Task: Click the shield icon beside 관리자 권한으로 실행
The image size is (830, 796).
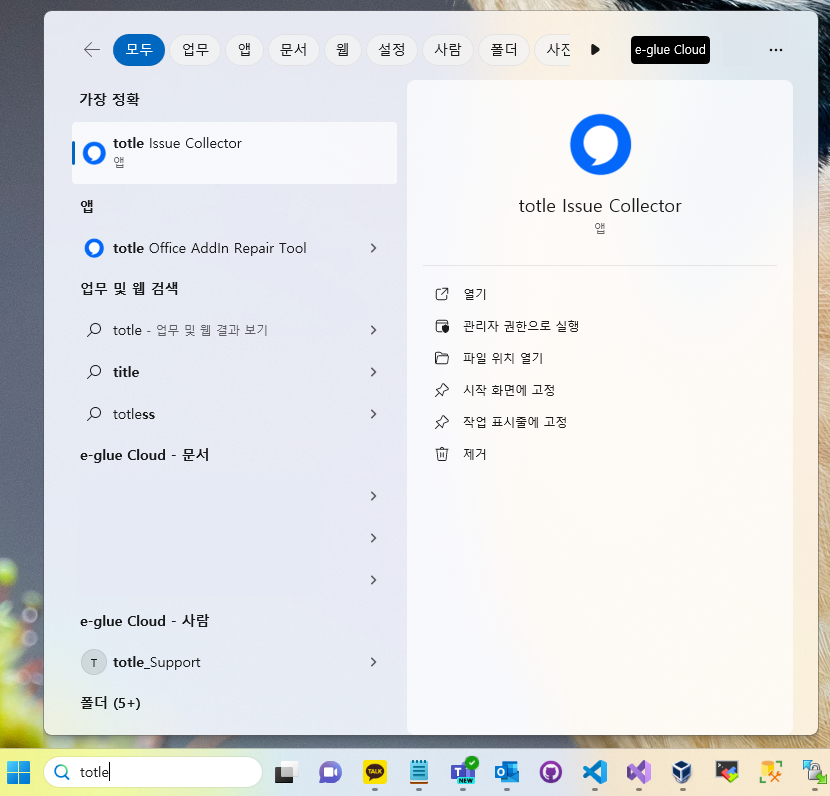Action: pyautogui.click(x=441, y=326)
